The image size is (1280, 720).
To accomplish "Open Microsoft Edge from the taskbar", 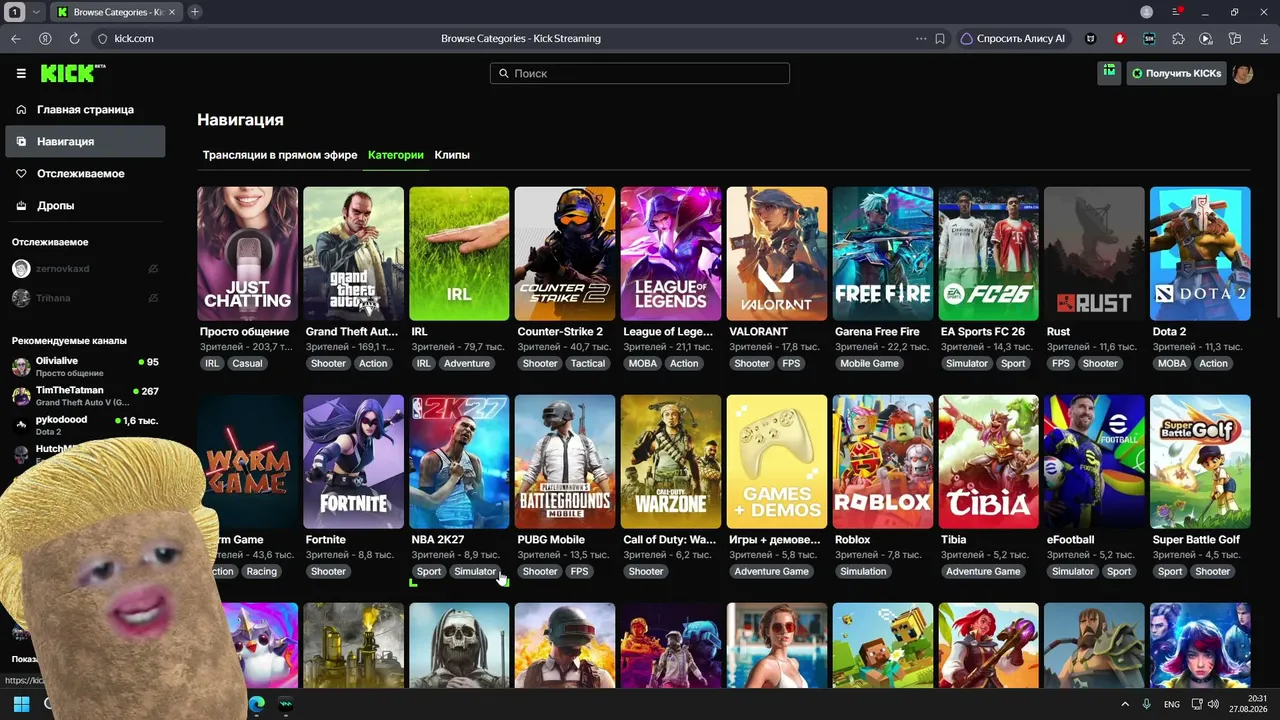I will point(255,704).
